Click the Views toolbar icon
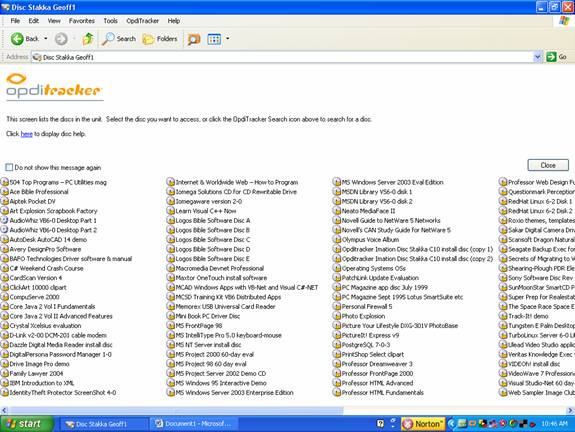Image resolution: width=575 pixels, height=432 pixels. [214, 39]
